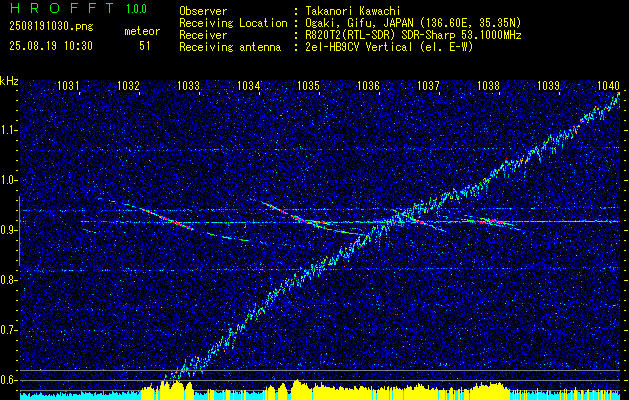Click the 1038 time axis label

[x=489, y=85]
